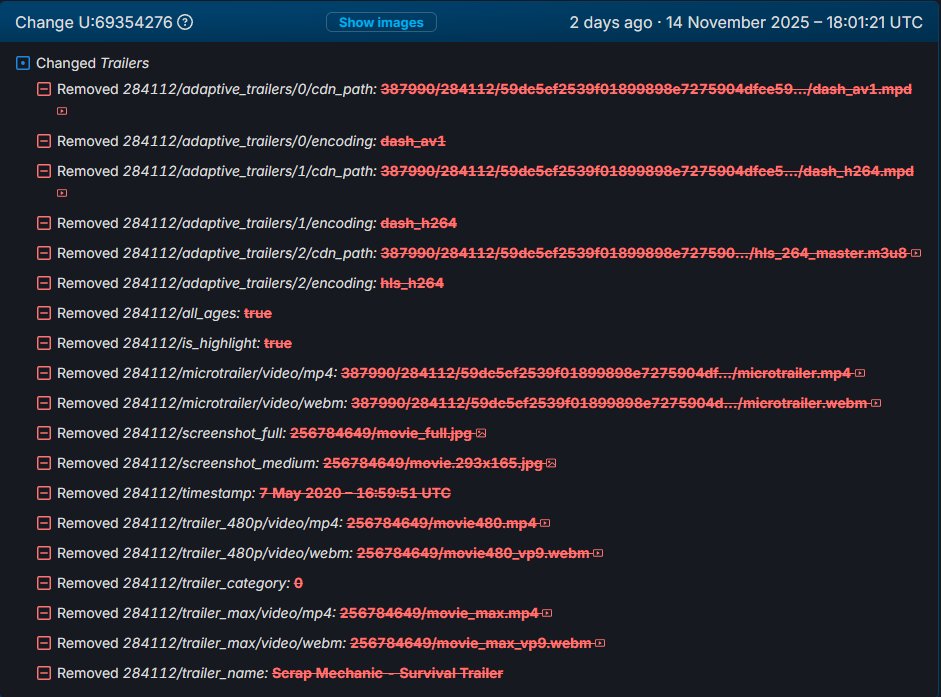Click the video icon after movie_max_vp9.webm

coord(600,644)
